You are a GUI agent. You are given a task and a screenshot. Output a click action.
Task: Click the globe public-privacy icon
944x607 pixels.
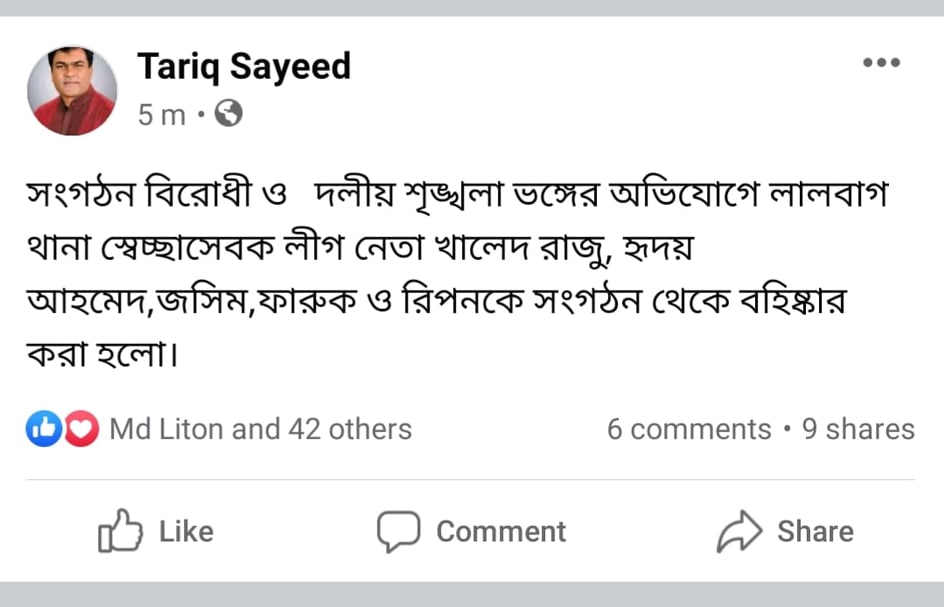click(229, 115)
